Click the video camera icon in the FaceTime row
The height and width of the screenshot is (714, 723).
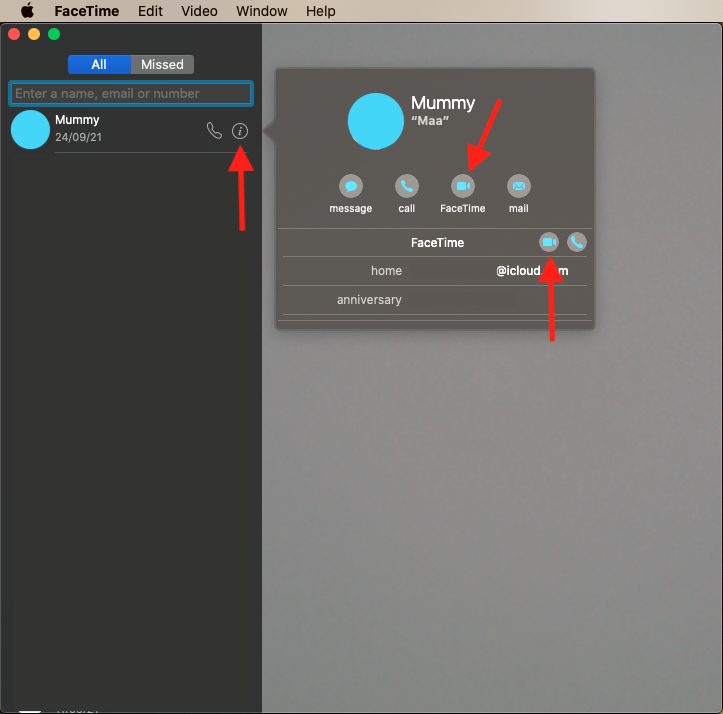[549, 242]
